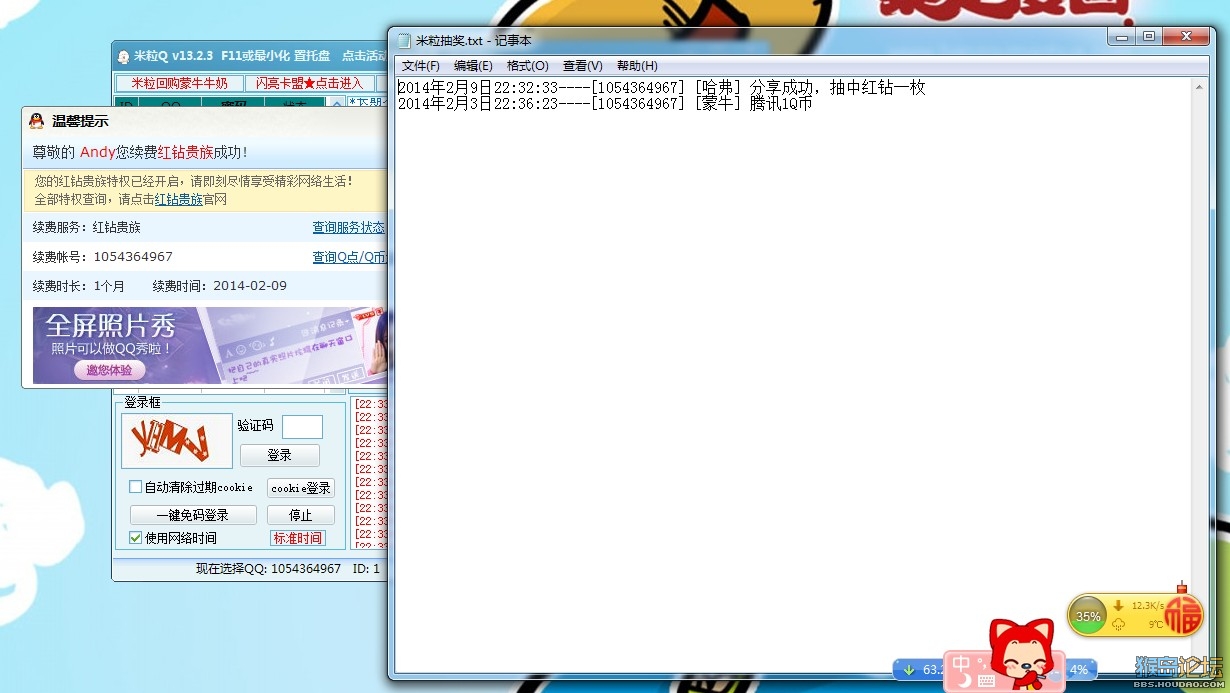Click the 9°C temperature reading on the widget
The width and height of the screenshot is (1230, 693).
click(x=1155, y=625)
